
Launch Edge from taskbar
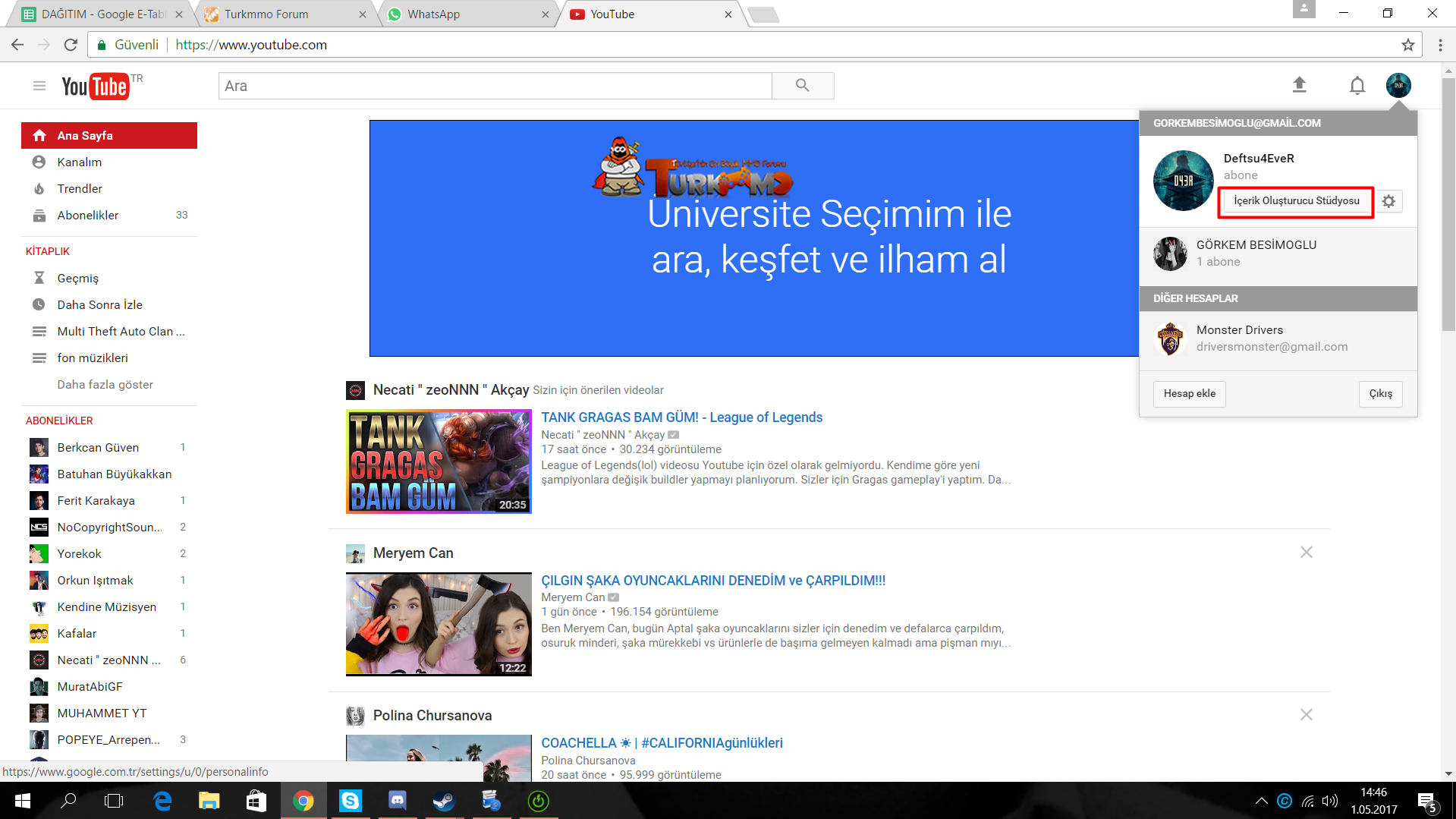point(162,801)
